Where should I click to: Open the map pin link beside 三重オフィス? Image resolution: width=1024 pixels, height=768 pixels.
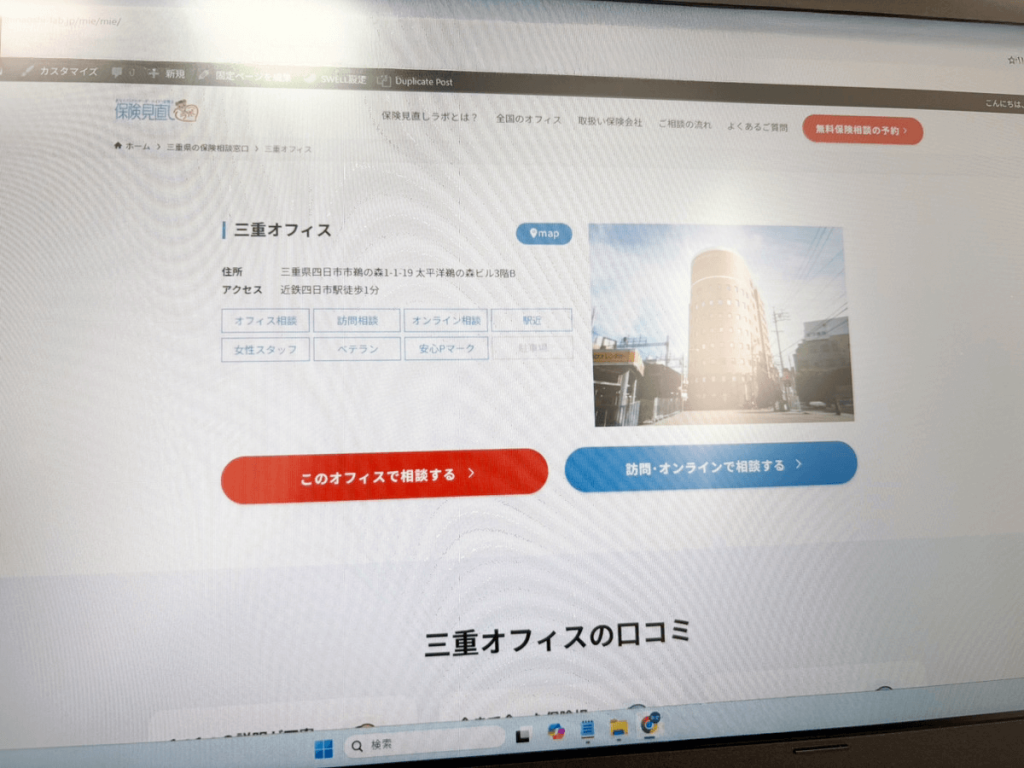(x=543, y=233)
